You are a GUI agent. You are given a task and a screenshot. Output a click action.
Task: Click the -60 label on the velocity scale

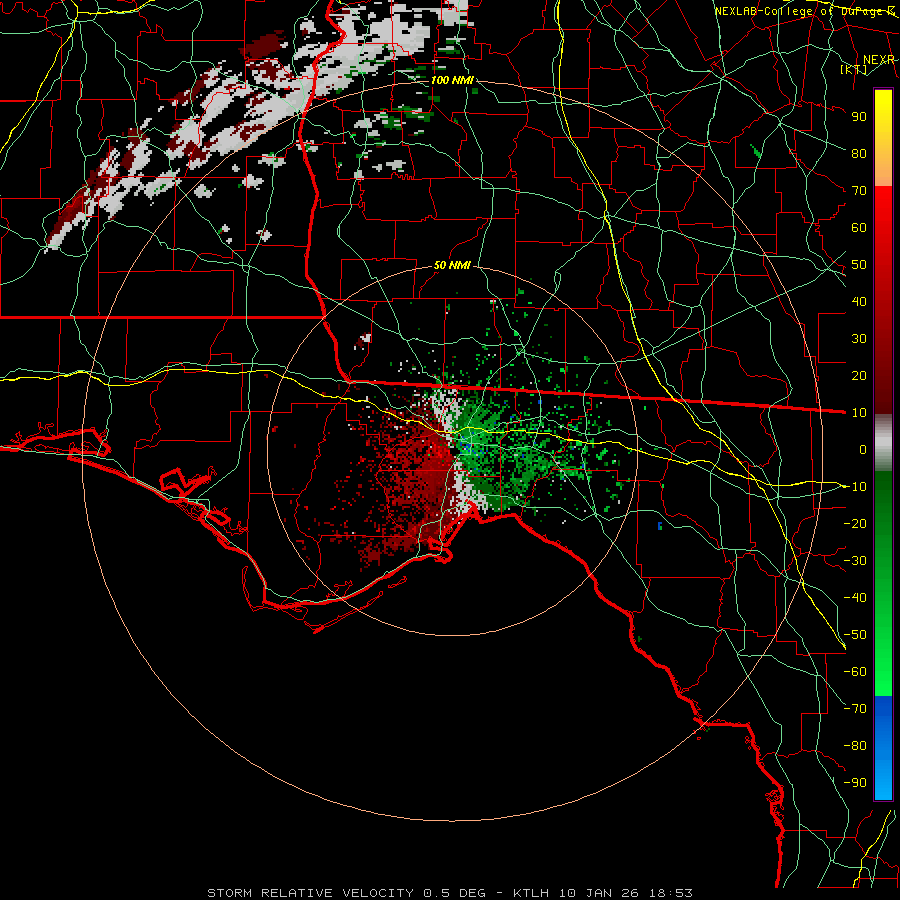pyautogui.click(x=855, y=672)
